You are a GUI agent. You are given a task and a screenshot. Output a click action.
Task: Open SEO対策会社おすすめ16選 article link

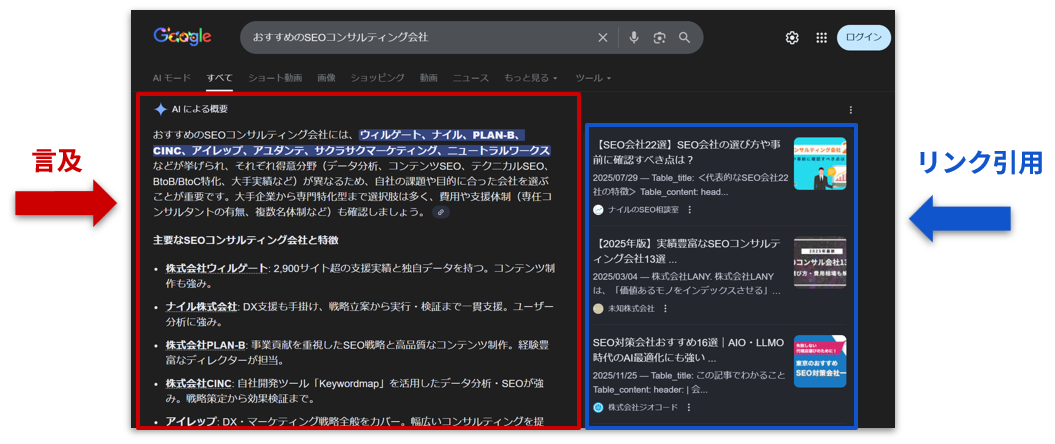[688, 350]
